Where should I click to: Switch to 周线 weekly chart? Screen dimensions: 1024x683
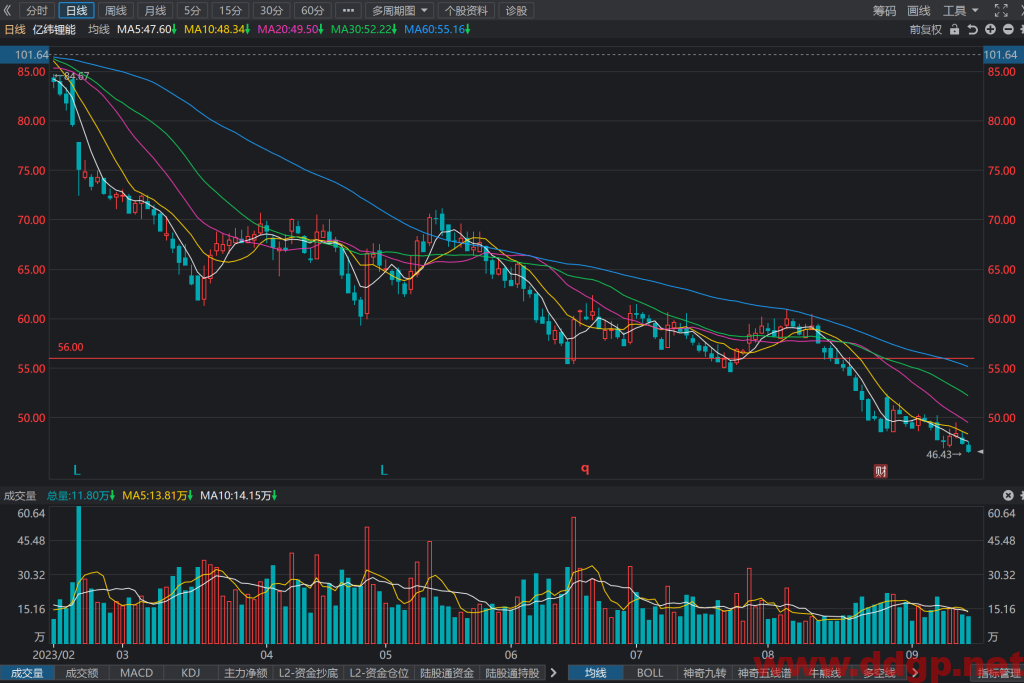[x=116, y=10]
